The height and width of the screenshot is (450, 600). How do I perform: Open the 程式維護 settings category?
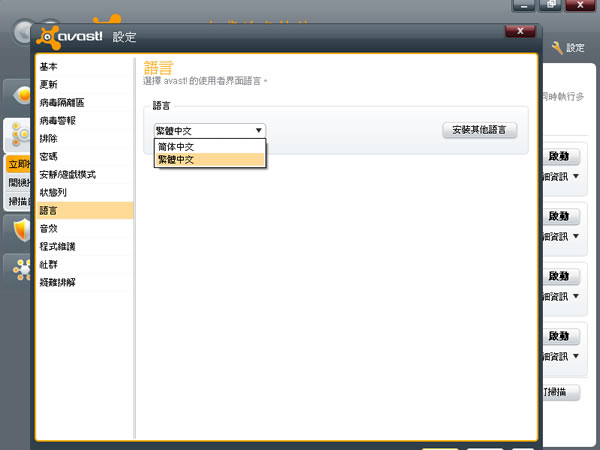85,246
